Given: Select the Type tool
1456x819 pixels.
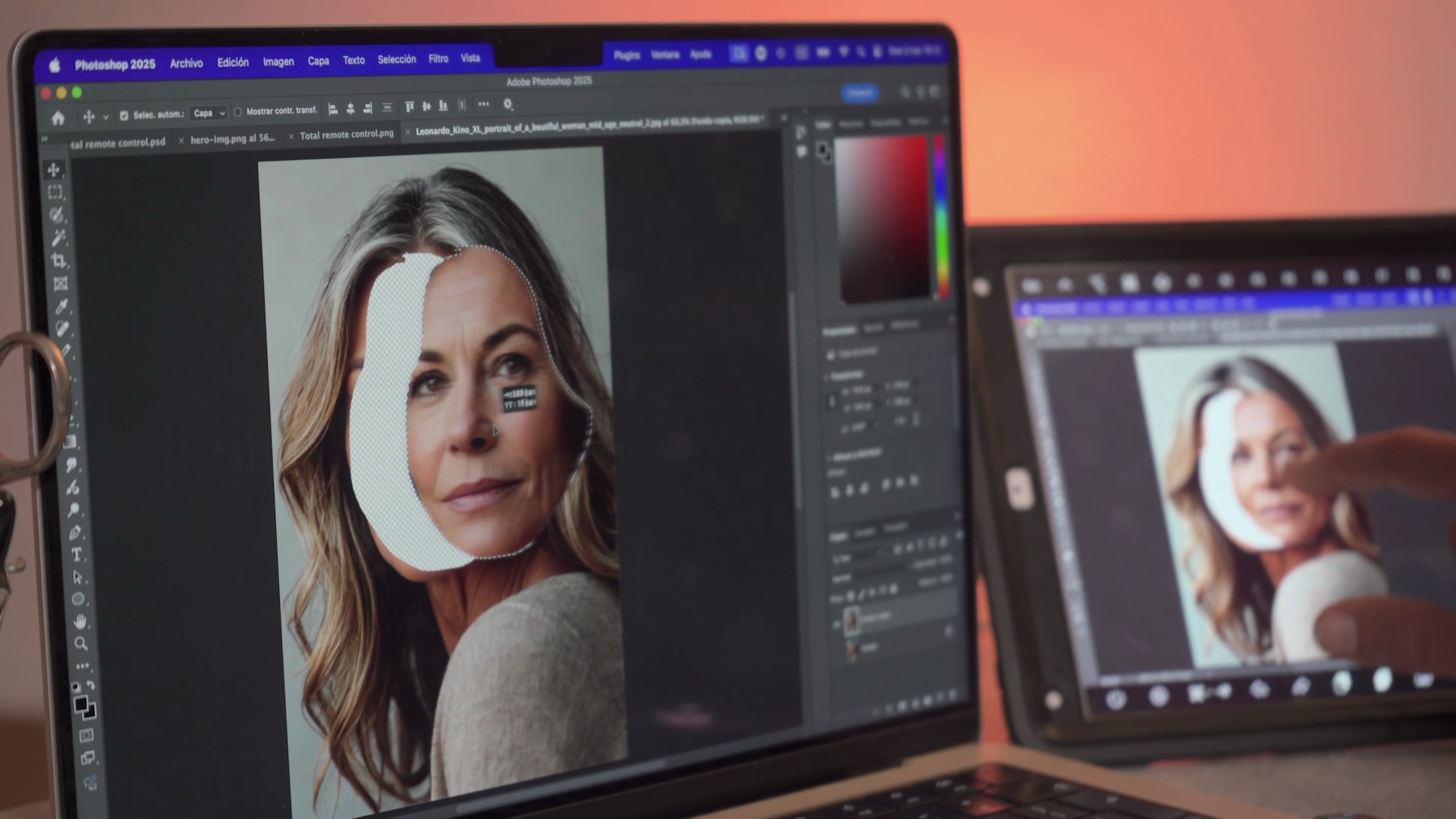Looking at the screenshot, I should point(77,555).
